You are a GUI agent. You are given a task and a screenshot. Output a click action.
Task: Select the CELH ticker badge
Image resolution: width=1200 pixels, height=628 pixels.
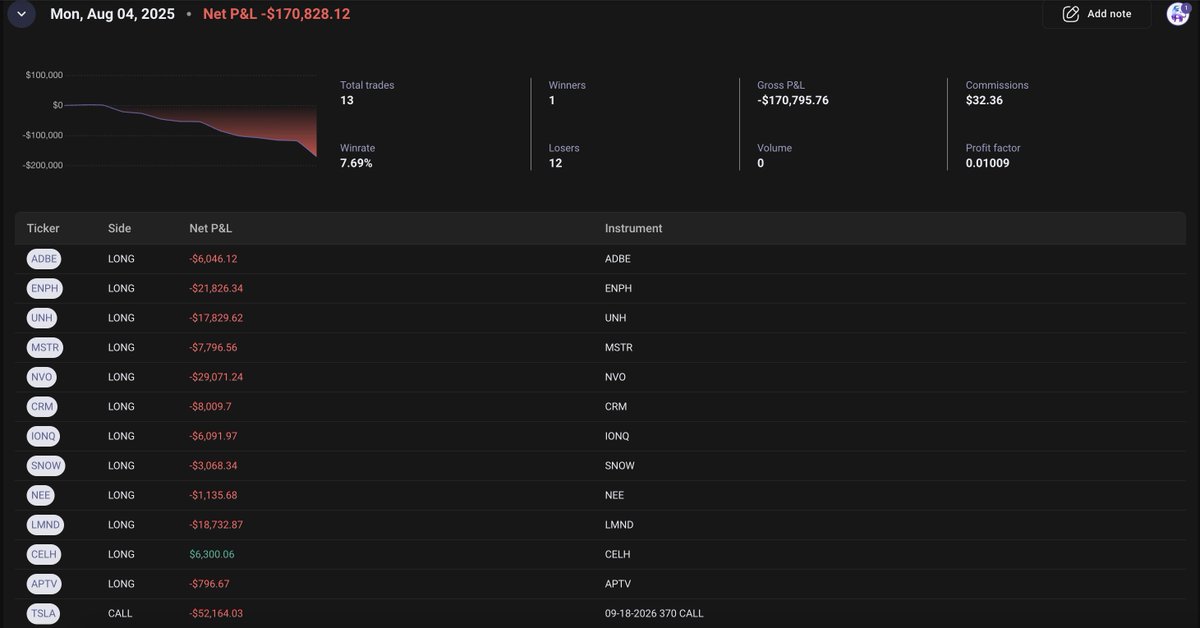click(43, 554)
